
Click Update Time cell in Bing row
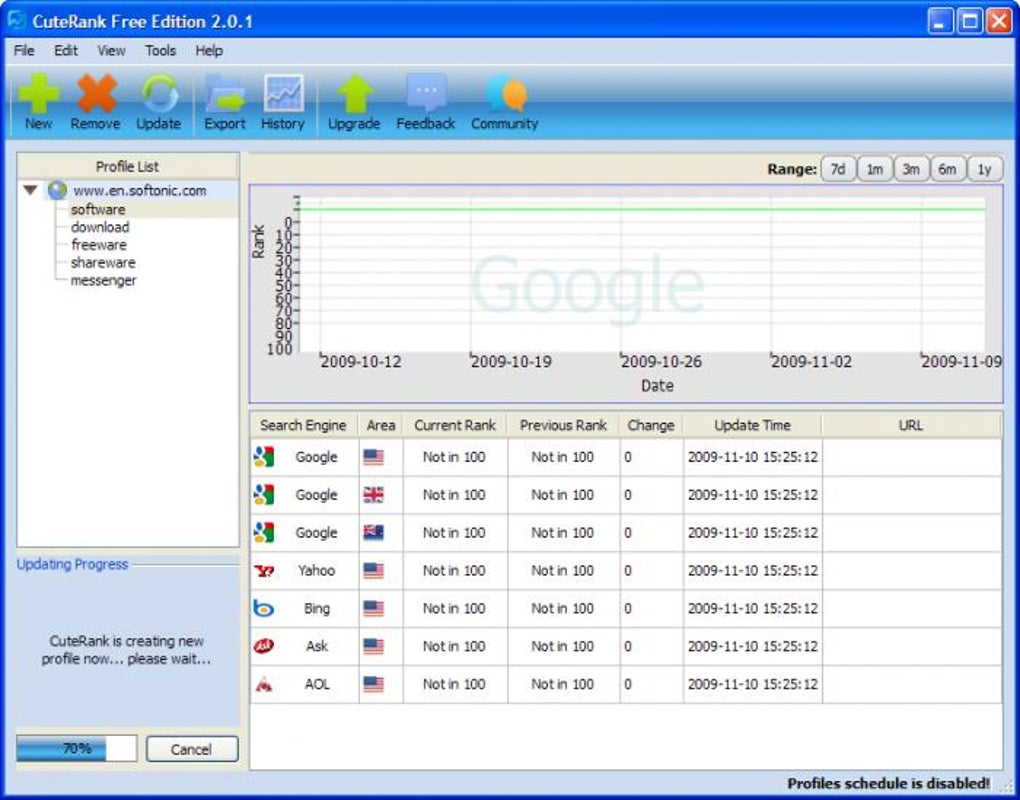point(753,609)
